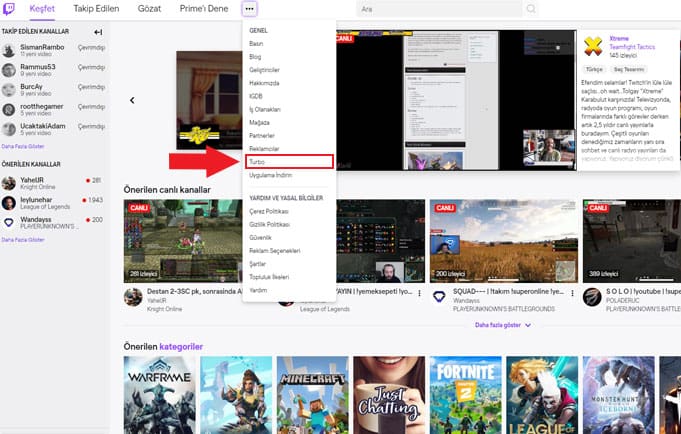Click the 'Prime'ı Dene' link
Image resolution: width=681 pixels, height=434 pixels.
click(x=204, y=9)
